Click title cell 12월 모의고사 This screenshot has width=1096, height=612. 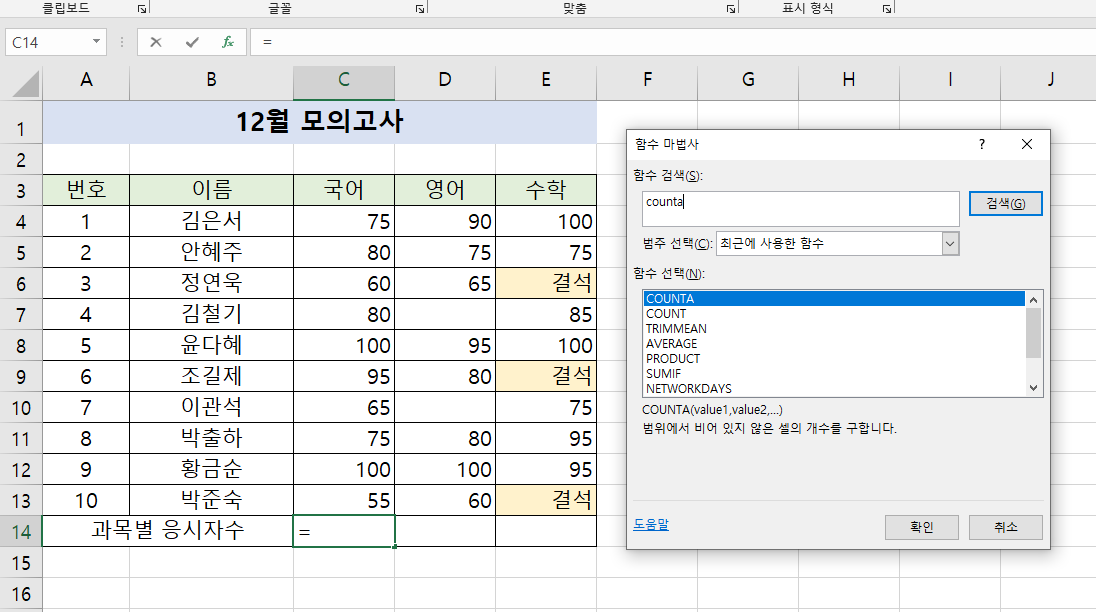click(319, 122)
